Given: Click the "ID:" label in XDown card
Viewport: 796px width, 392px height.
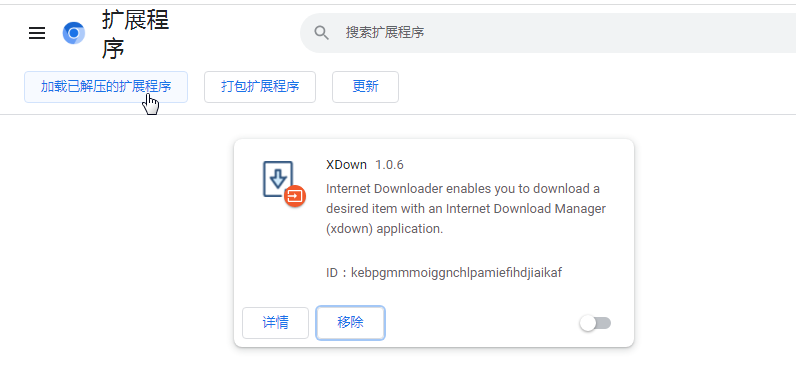Looking at the screenshot, I should [x=337, y=273].
